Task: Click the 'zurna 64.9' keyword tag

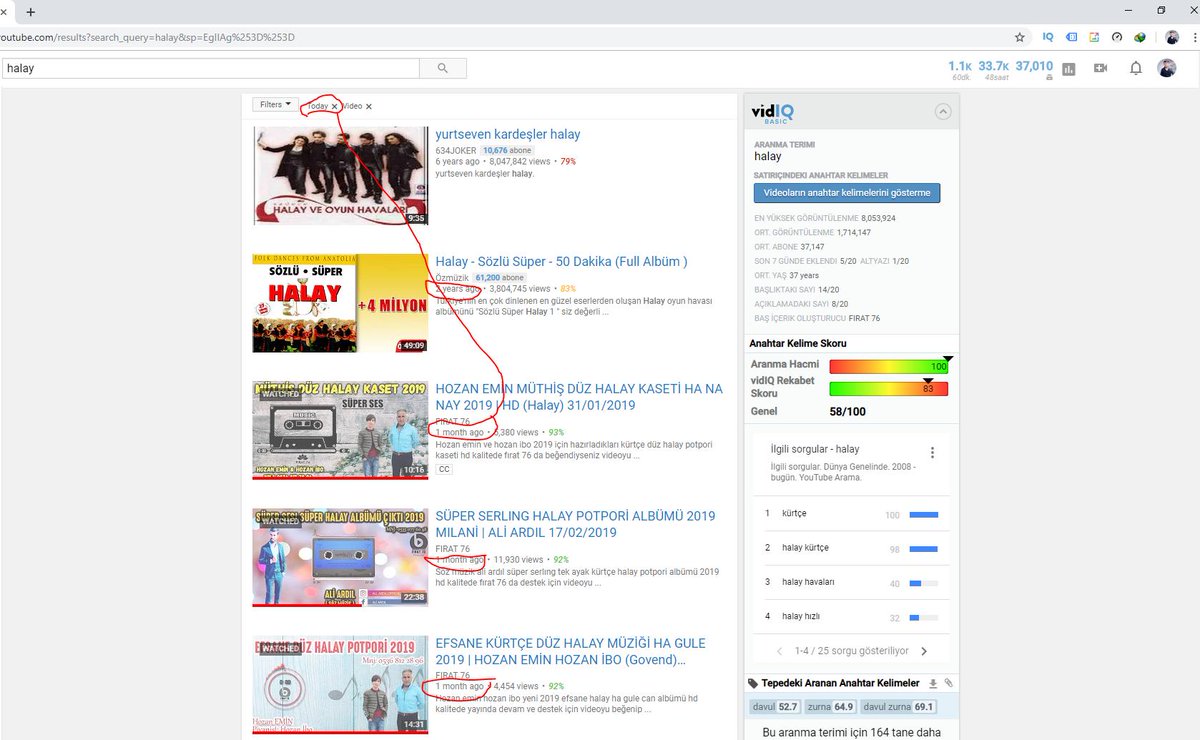Action: 831,707
